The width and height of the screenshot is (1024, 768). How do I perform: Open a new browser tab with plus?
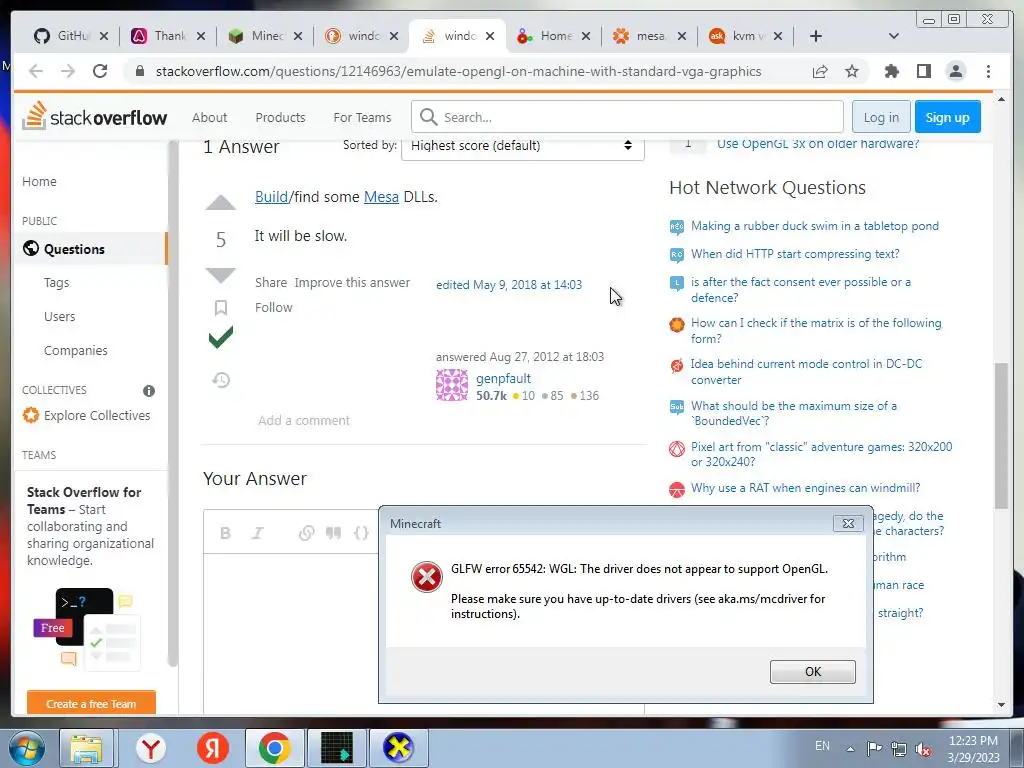pos(816,36)
